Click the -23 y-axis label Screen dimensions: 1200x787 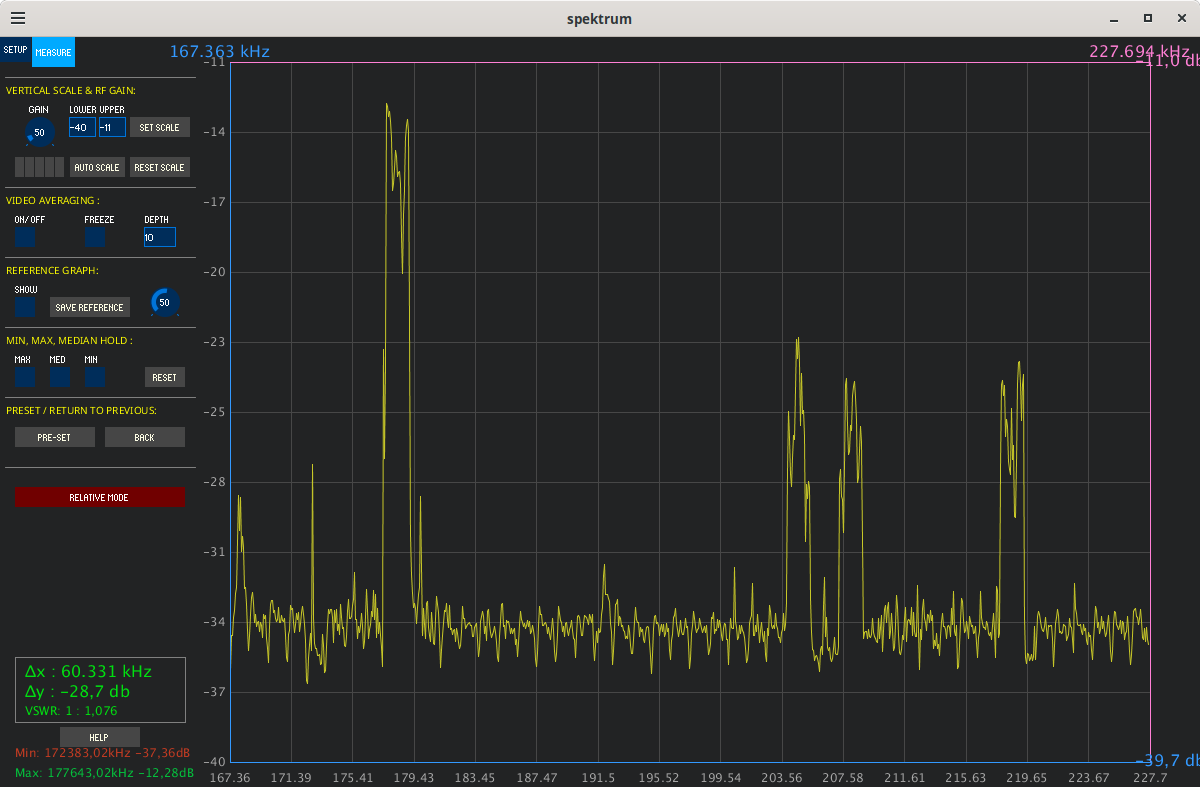point(215,342)
